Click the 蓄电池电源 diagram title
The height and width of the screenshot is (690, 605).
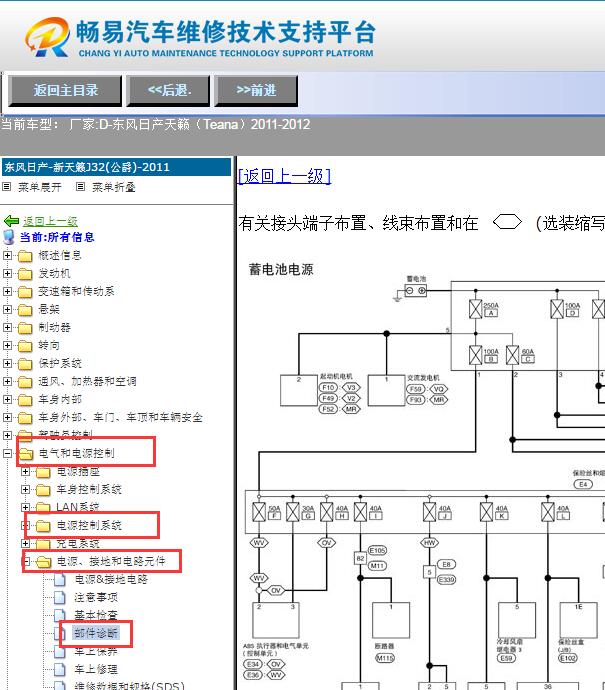[281, 269]
